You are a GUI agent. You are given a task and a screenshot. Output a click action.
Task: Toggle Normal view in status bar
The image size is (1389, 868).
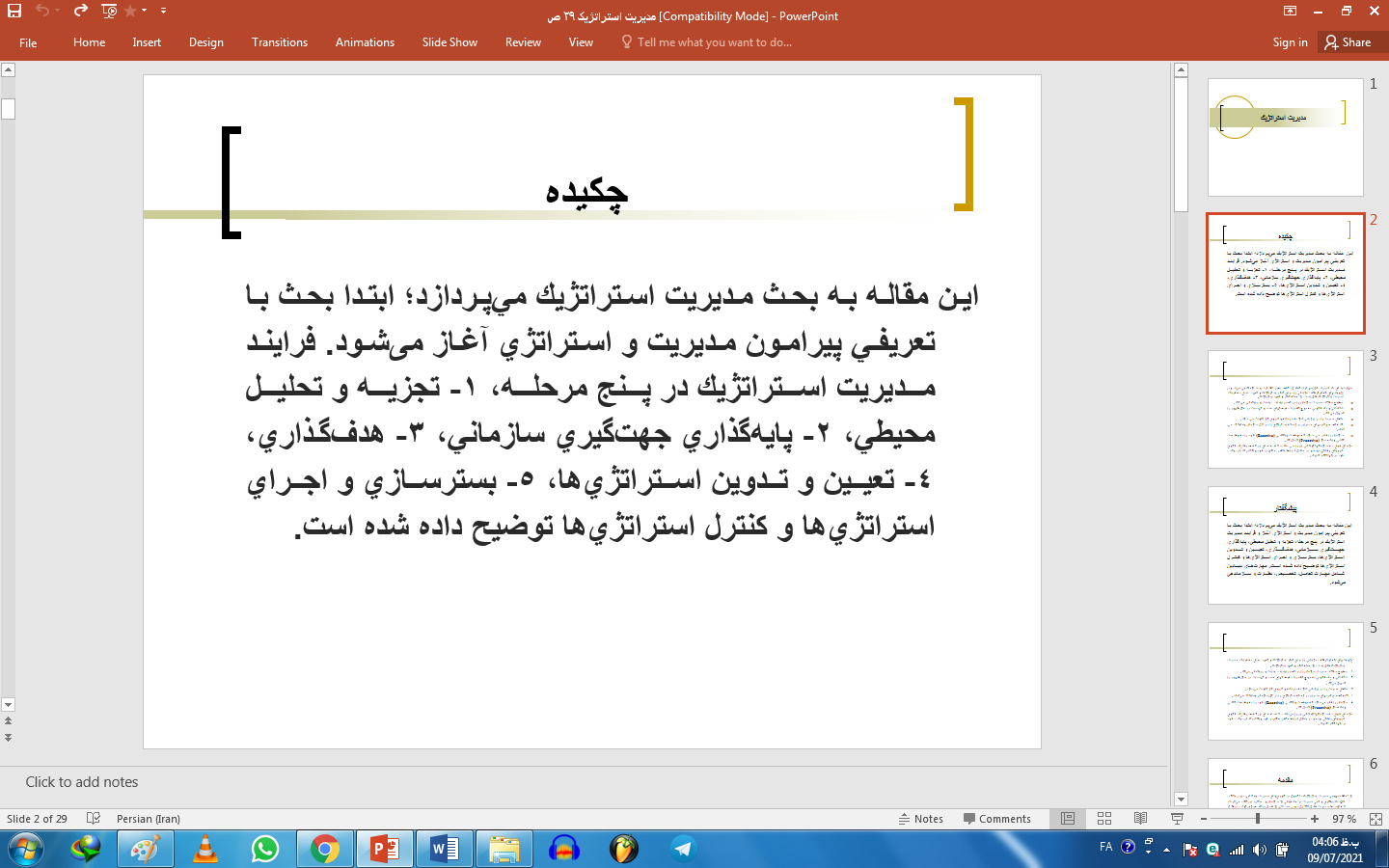pyautogui.click(x=1067, y=819)
